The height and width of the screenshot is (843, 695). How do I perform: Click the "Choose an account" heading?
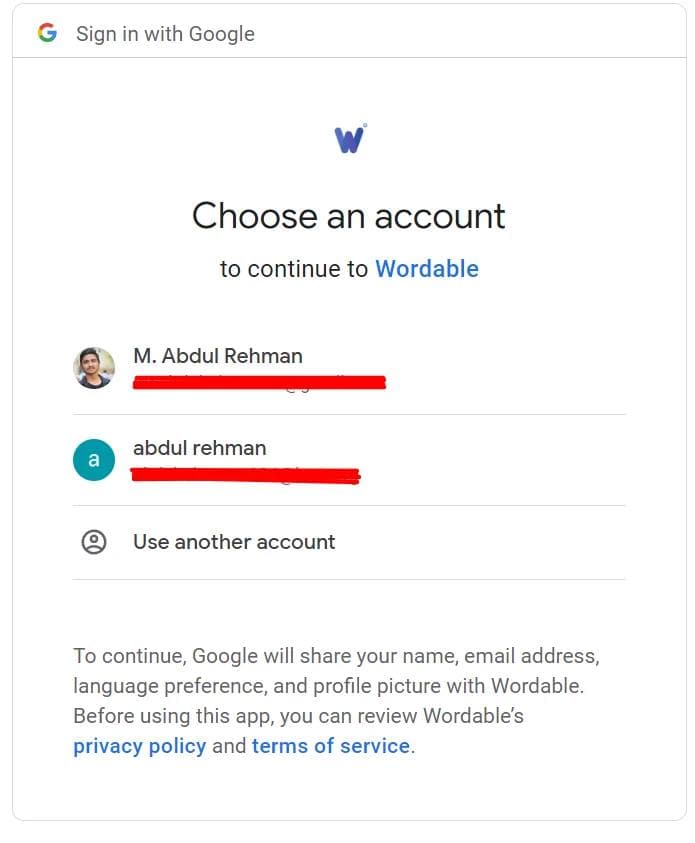pyautogui.click(x=349, y=216)
